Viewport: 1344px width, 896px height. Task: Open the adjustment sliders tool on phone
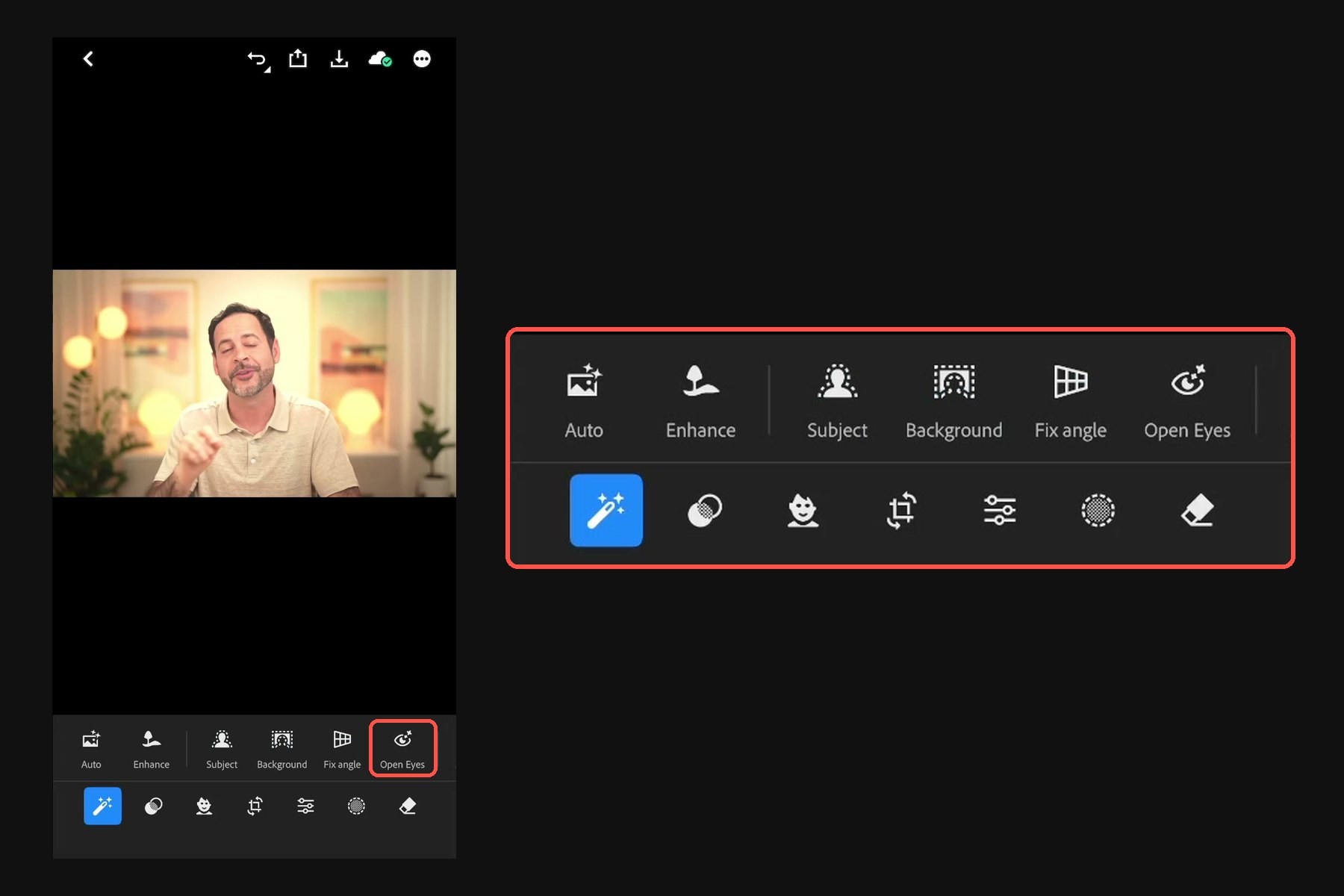click(x=305, y=806)
